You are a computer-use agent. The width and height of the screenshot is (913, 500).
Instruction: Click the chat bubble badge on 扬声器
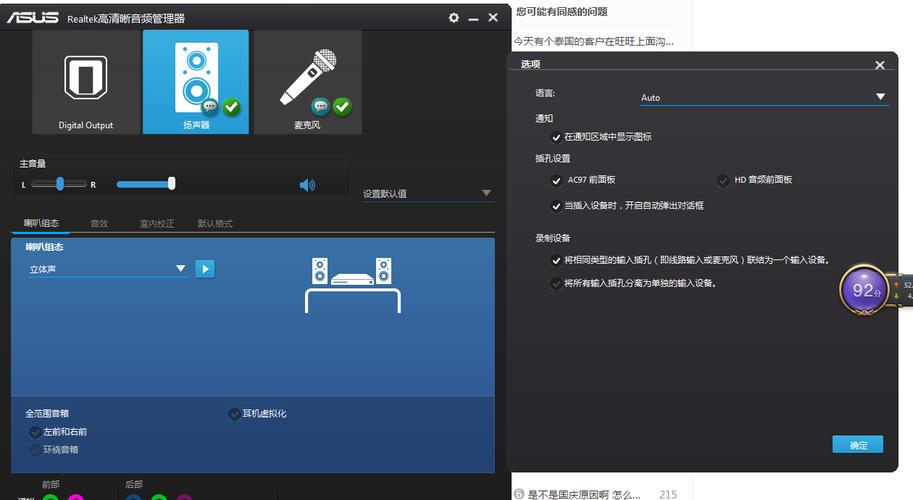[x=210, y=107]
